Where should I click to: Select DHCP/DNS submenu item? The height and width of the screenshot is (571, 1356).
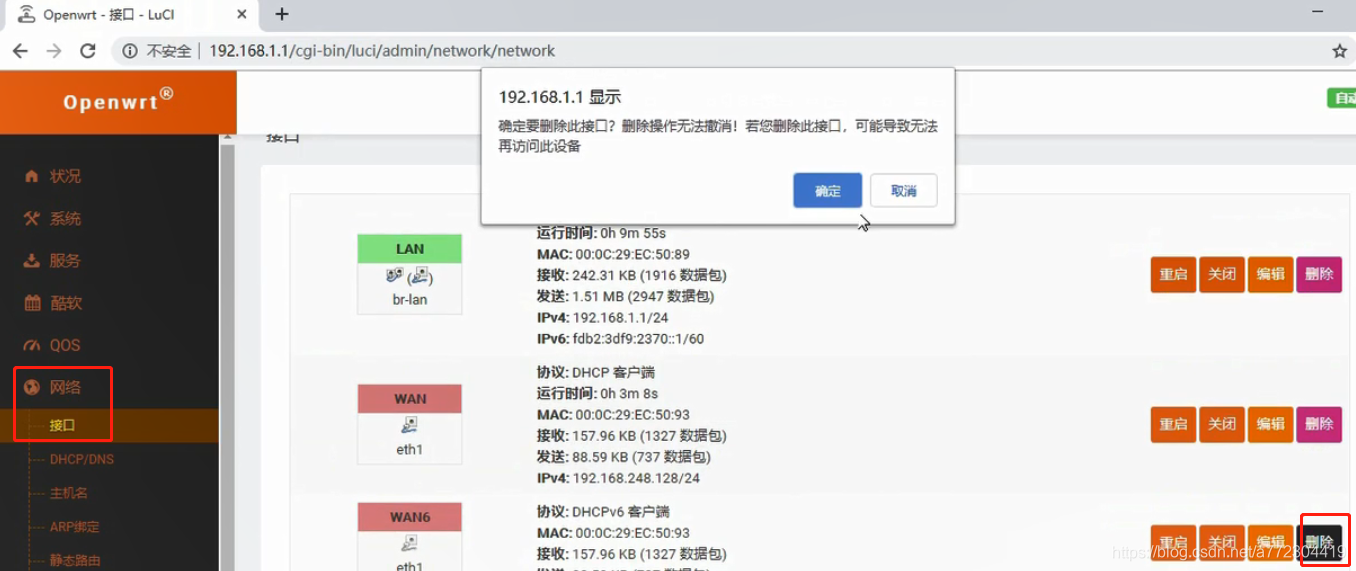(82, 459)
